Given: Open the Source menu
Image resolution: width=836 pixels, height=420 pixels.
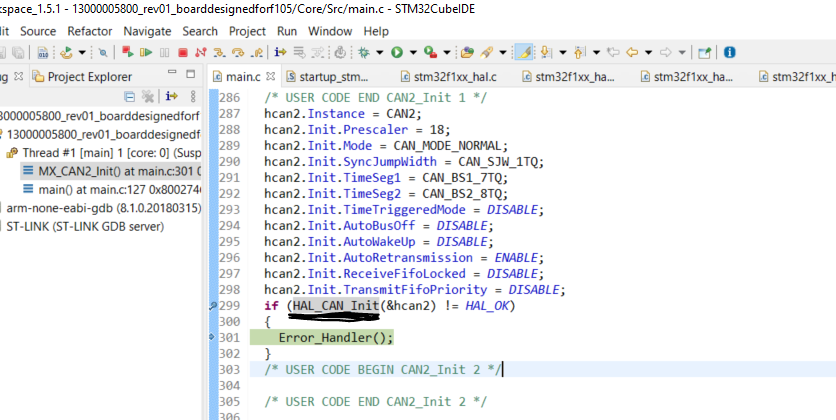Looking at the screenshot, I should click(38, 31).
